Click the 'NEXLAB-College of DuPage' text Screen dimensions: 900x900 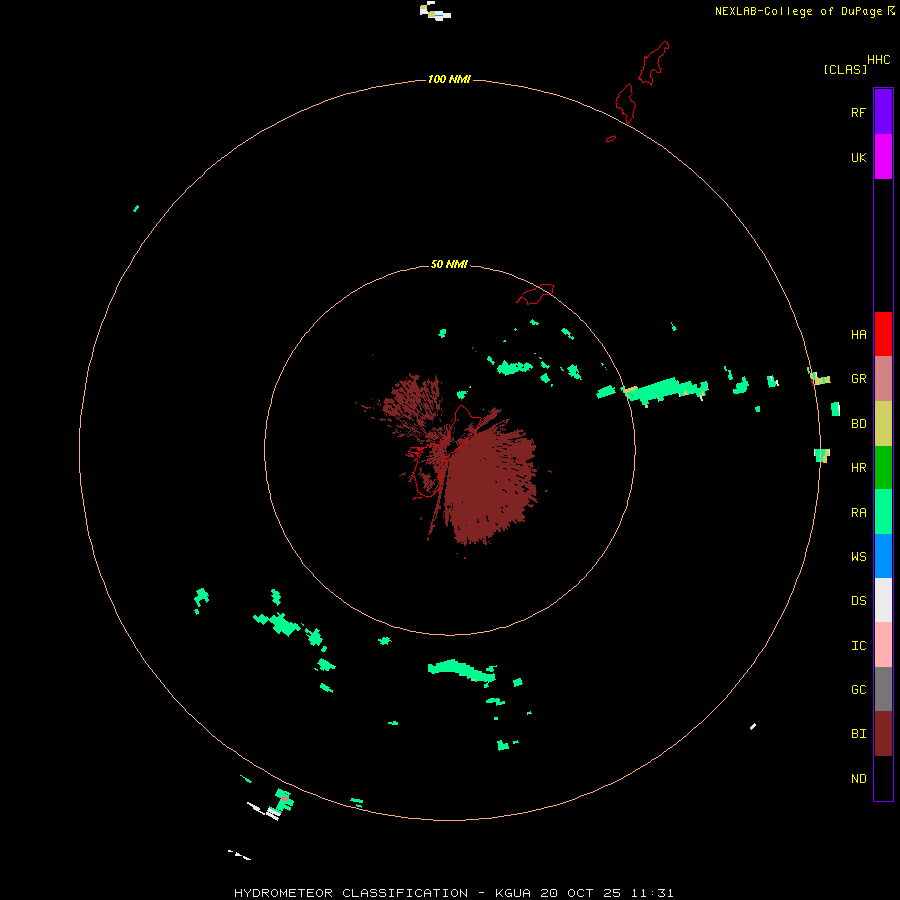798,11
